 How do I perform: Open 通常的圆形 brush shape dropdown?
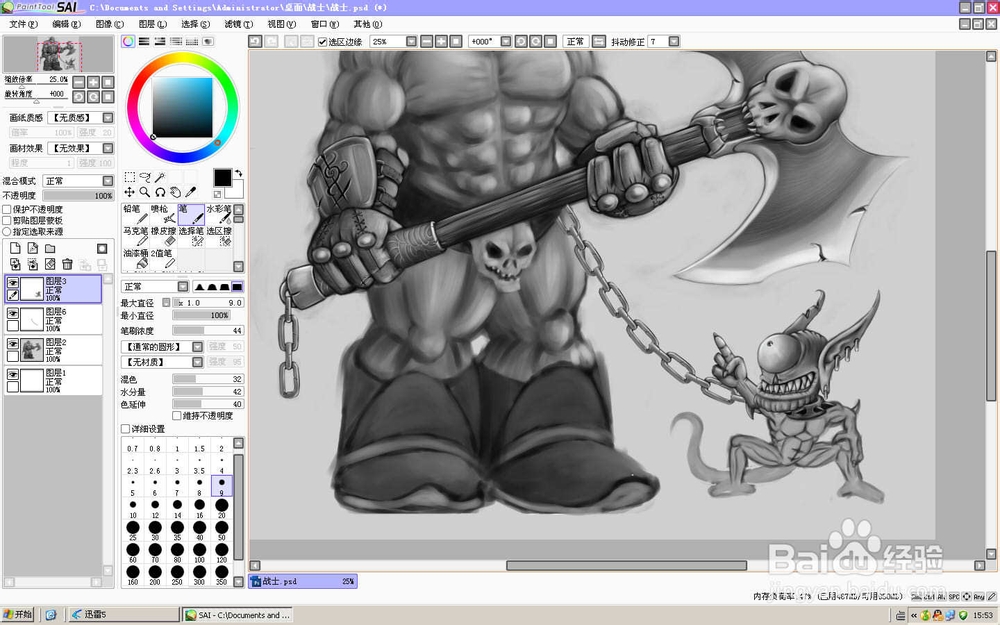197,346
